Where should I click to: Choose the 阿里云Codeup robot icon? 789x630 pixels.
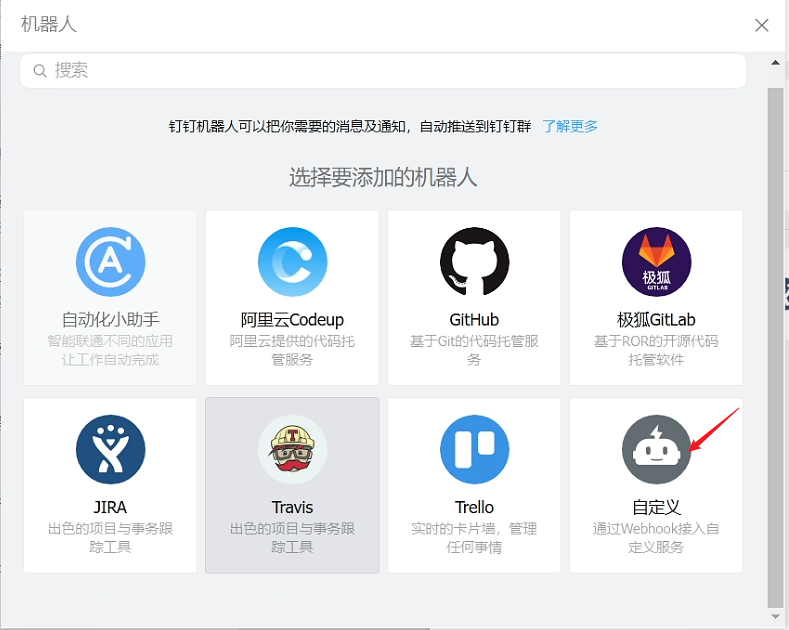pyautogui.click(x=292, y=262)
